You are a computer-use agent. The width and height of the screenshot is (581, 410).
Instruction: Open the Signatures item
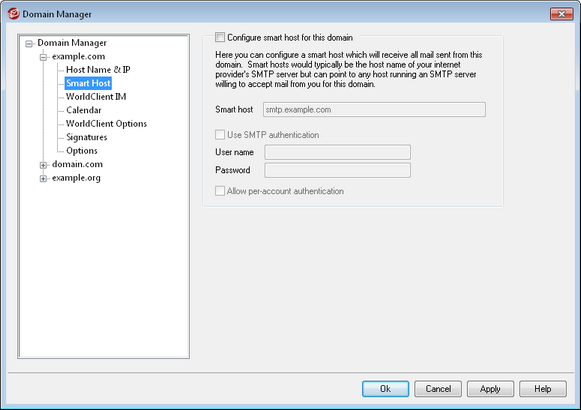point(87,137)
